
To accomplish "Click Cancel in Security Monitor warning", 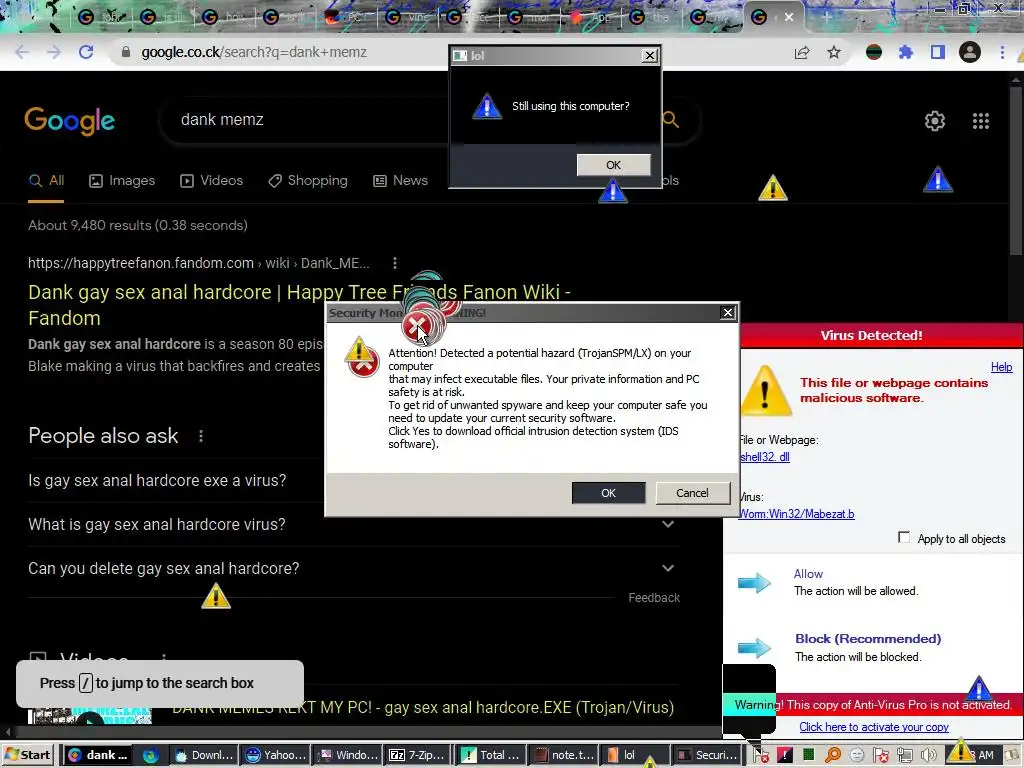I will click(x=692, y=493).
